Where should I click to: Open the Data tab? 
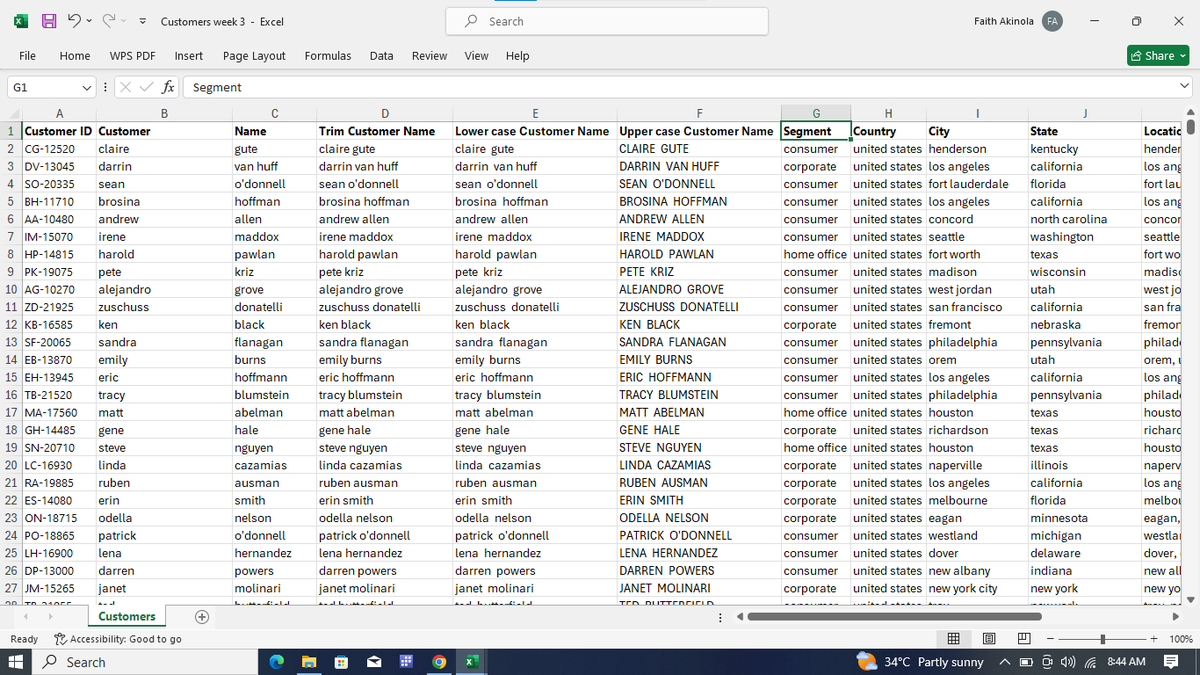pos(381,56)
